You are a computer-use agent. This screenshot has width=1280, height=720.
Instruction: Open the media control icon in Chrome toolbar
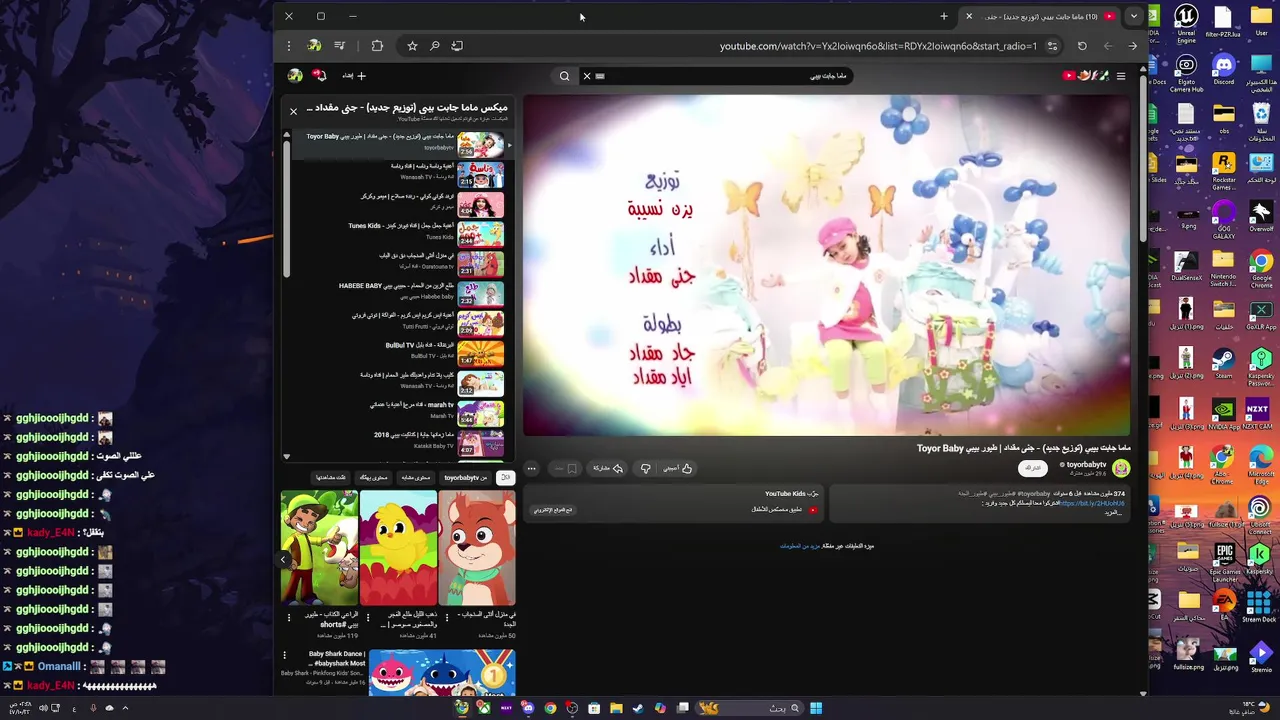tap(340, 46)
